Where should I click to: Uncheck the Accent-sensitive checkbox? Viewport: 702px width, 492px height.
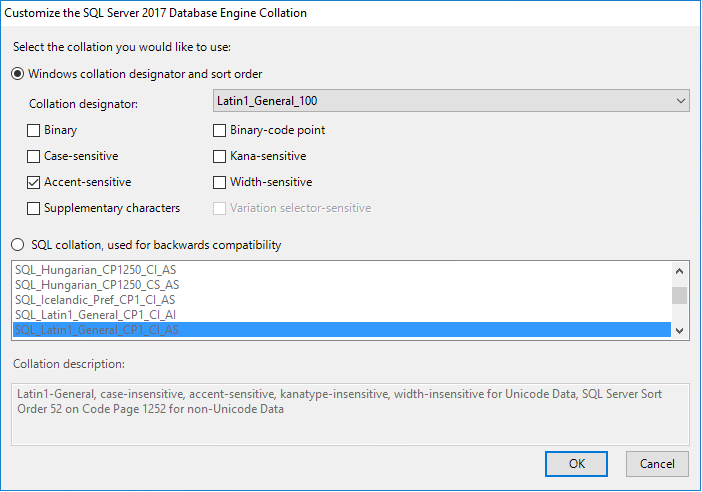35,182
